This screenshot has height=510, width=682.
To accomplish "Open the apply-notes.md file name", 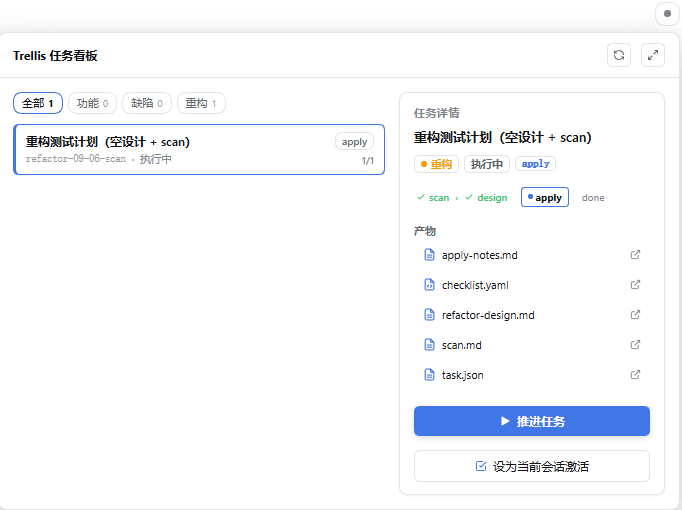I will point(479,255).
